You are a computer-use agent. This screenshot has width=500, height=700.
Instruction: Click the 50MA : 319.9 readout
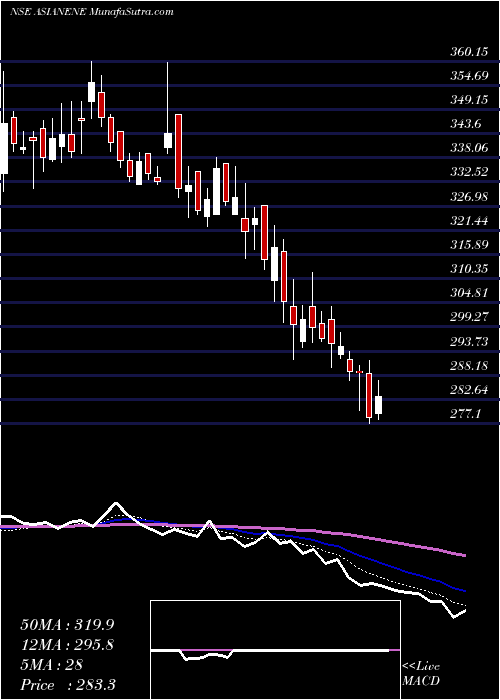click(67, 625)
